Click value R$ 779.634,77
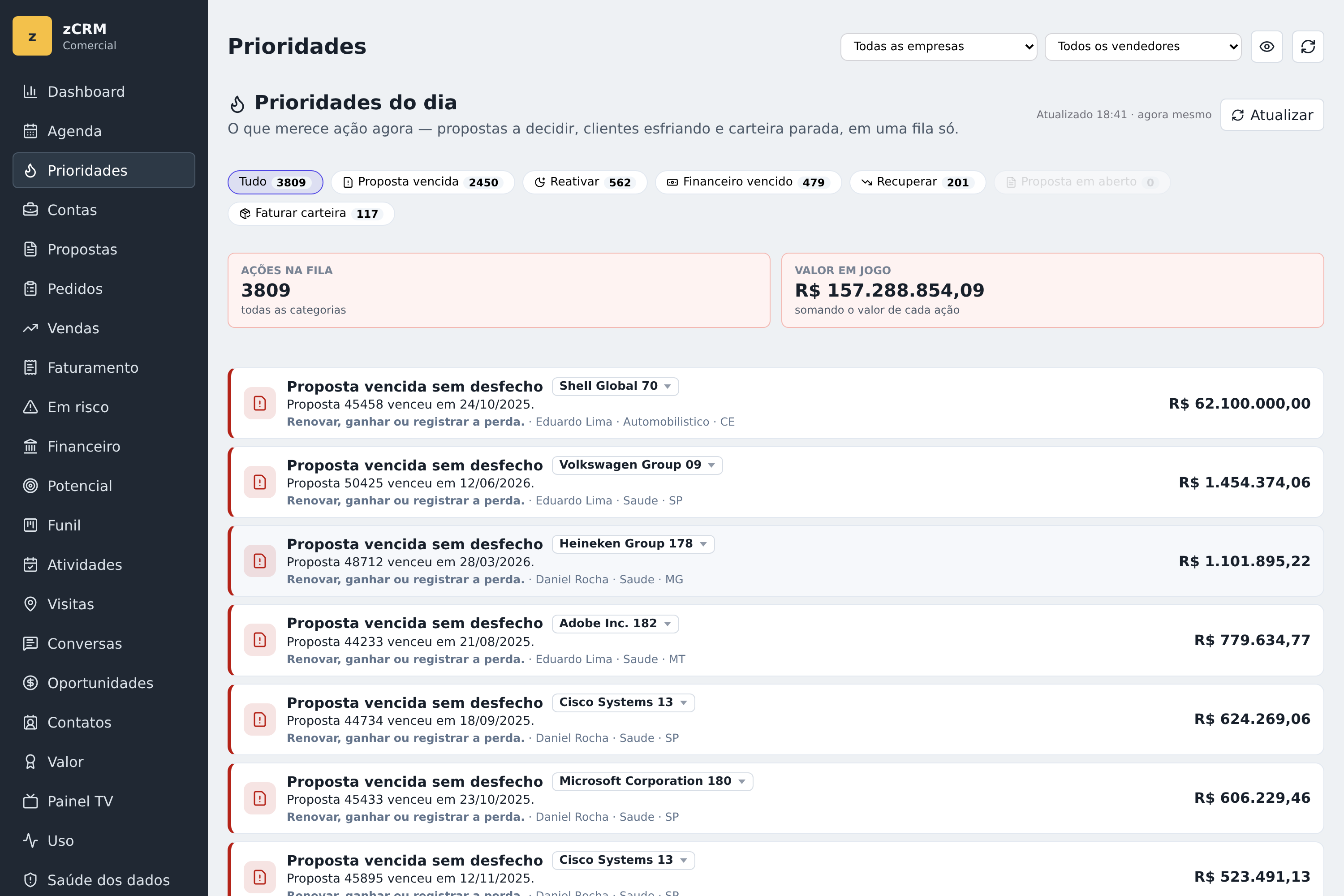Image resolution: width=1344 pixels, height=896 pixels. tap(1252, 640)
